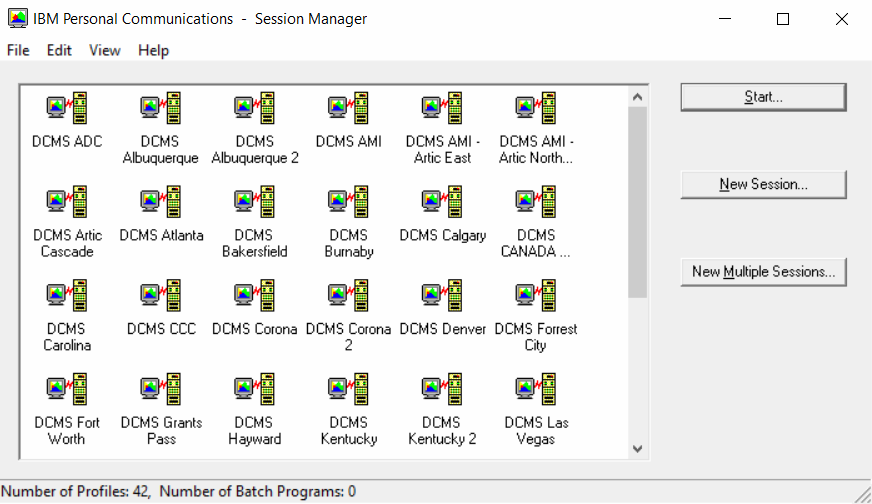Select the DCMS CANADA profile icon
The image size is (872, 504).
[536, 202]
